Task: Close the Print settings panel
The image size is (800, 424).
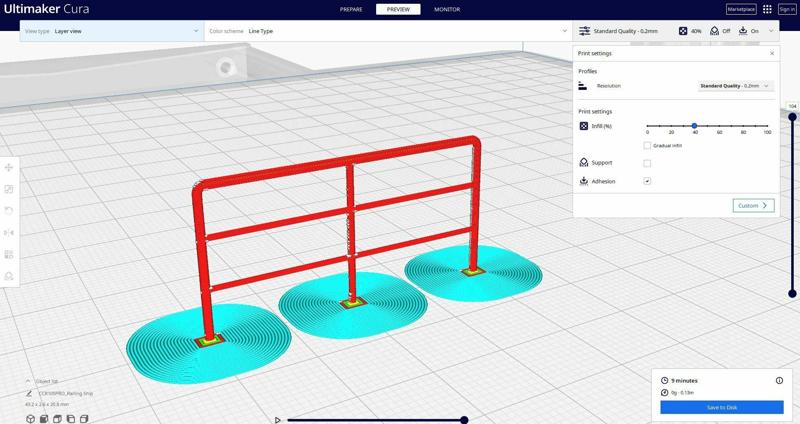Action: [x=772, y=54]
